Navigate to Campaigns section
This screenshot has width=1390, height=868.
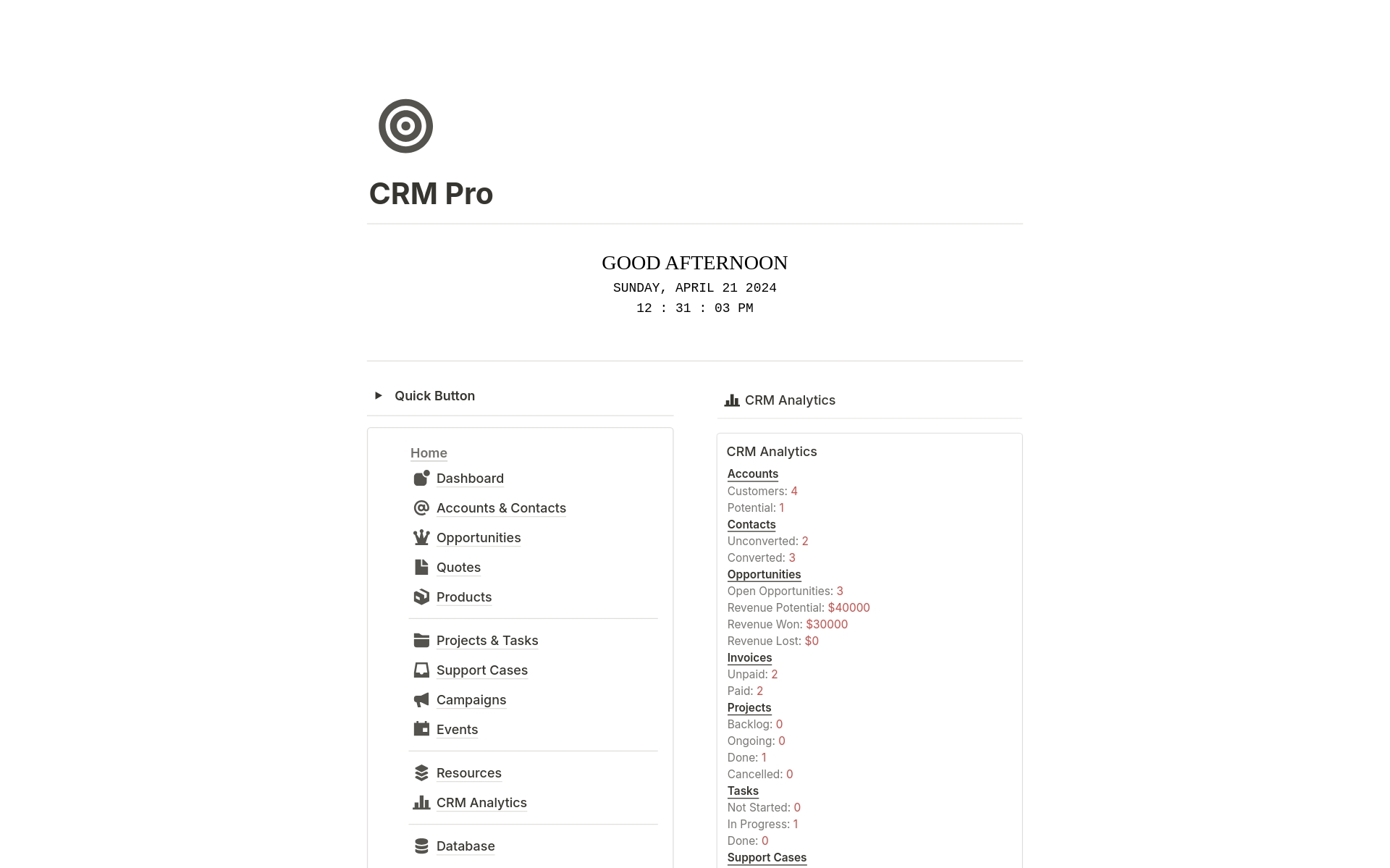(x=471, y=699)
